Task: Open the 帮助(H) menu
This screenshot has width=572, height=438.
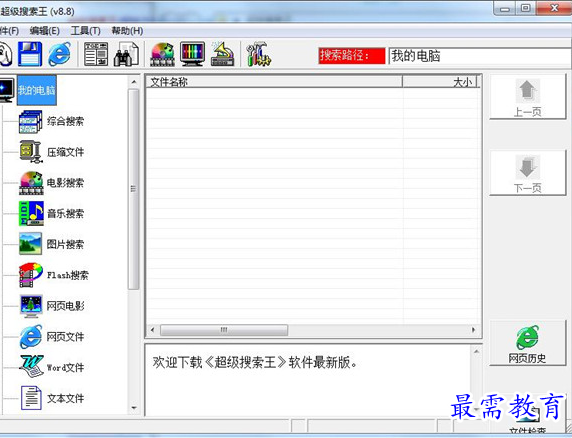Action: click(127, 31)
